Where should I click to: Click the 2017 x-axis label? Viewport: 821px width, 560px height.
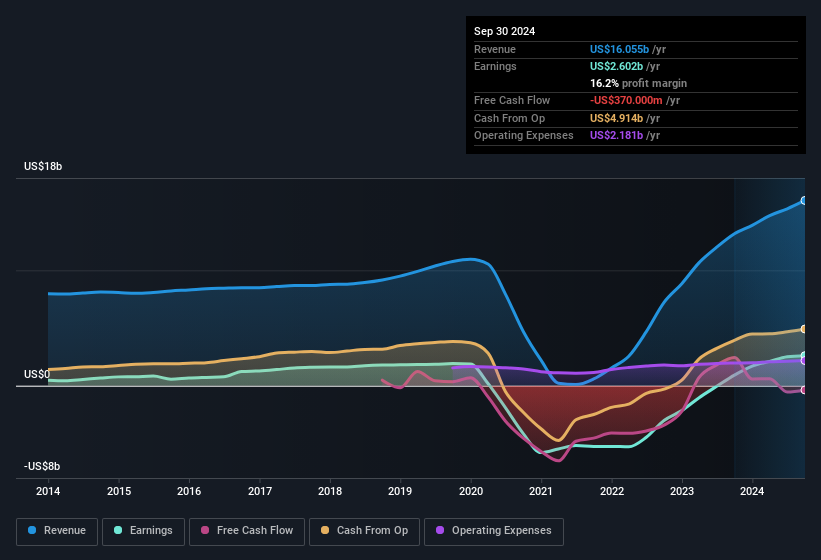[260, 491]
